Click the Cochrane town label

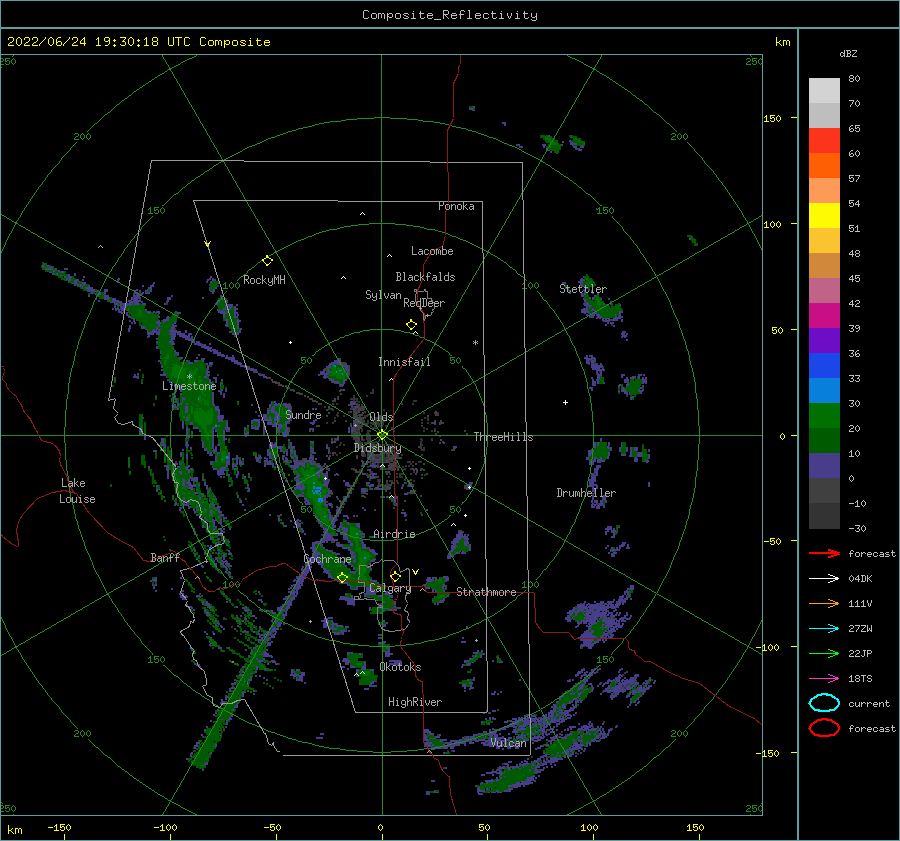(x=327, y=559)
